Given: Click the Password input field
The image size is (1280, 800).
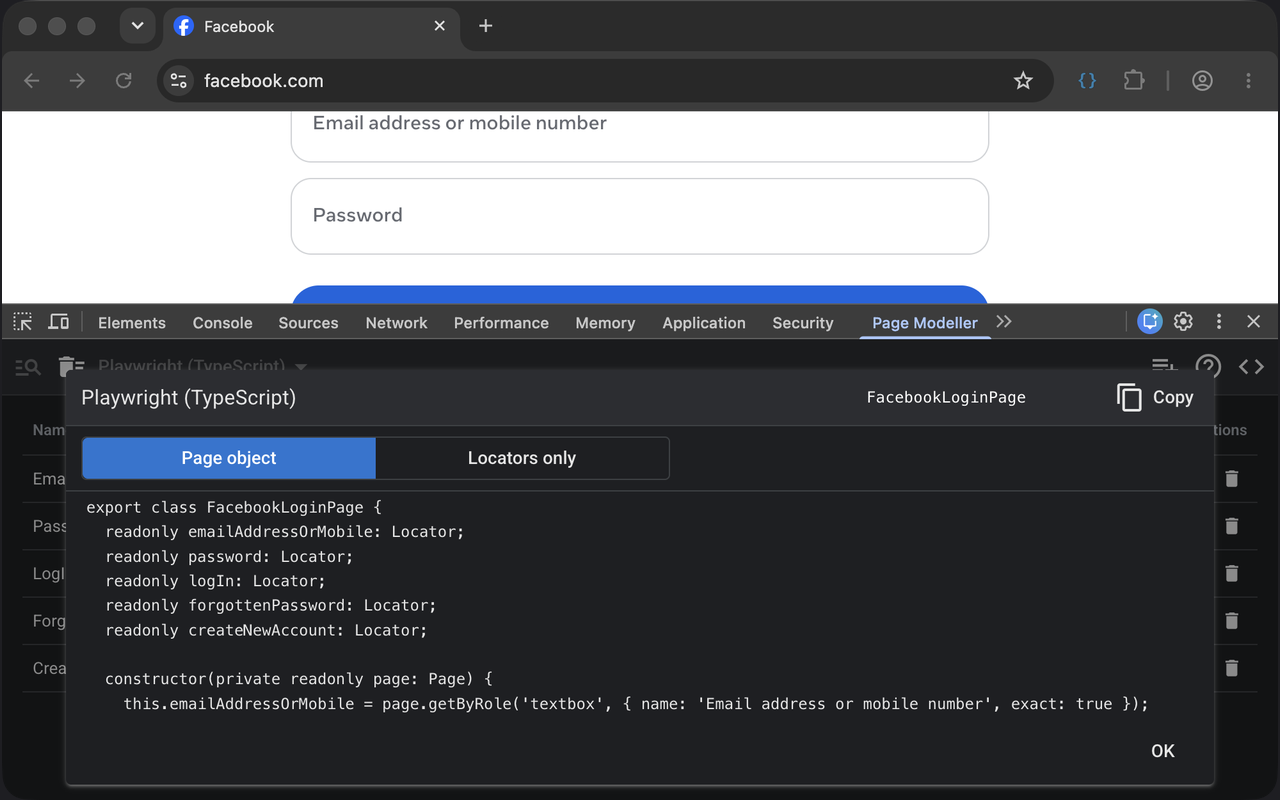Looking at the screenshot, I should (640, 216).
